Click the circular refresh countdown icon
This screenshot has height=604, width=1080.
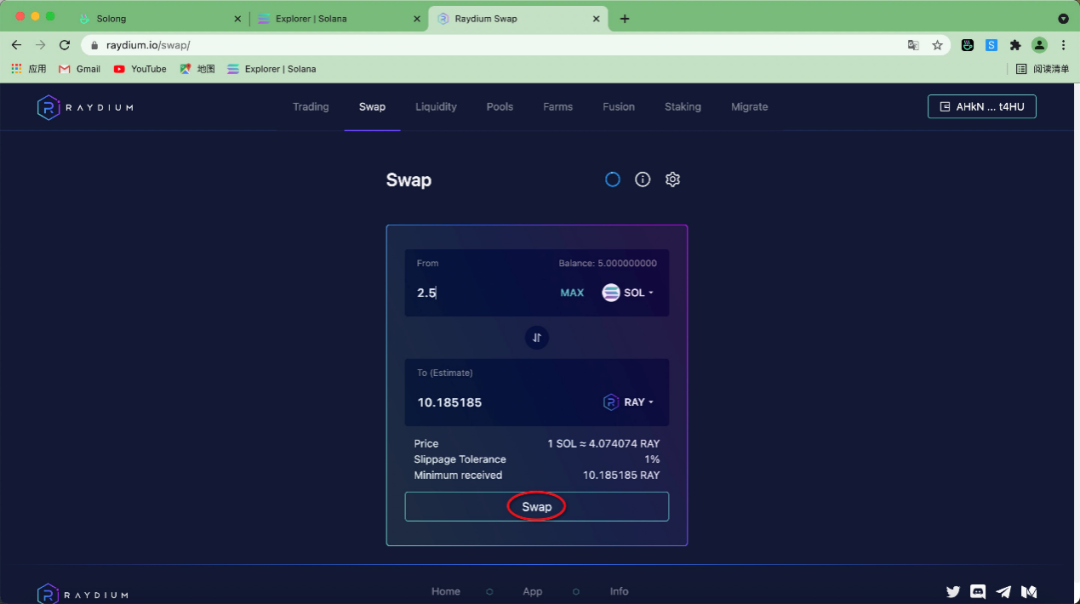coord(612,180)
